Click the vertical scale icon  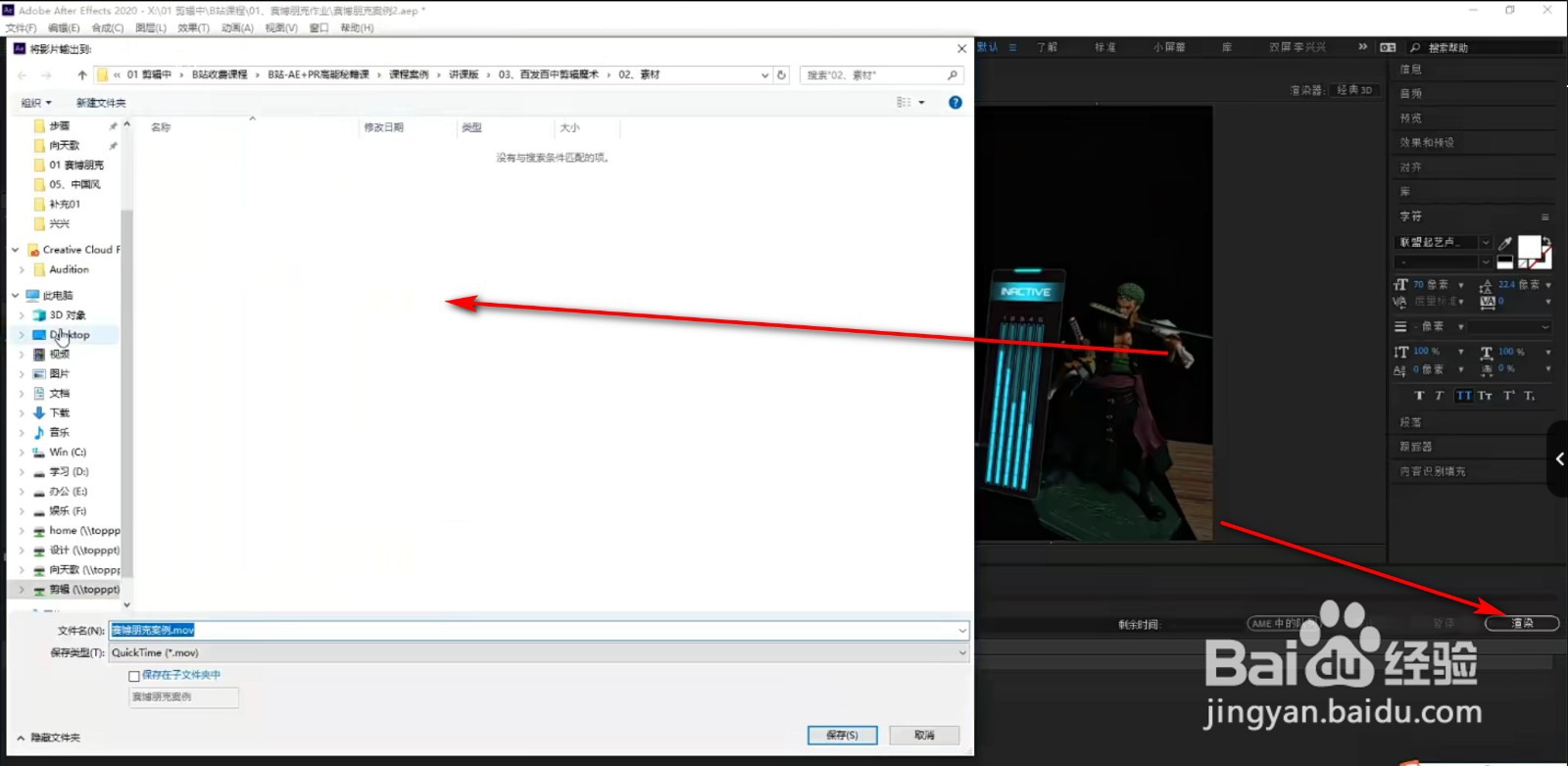(x=1400, y=352)
